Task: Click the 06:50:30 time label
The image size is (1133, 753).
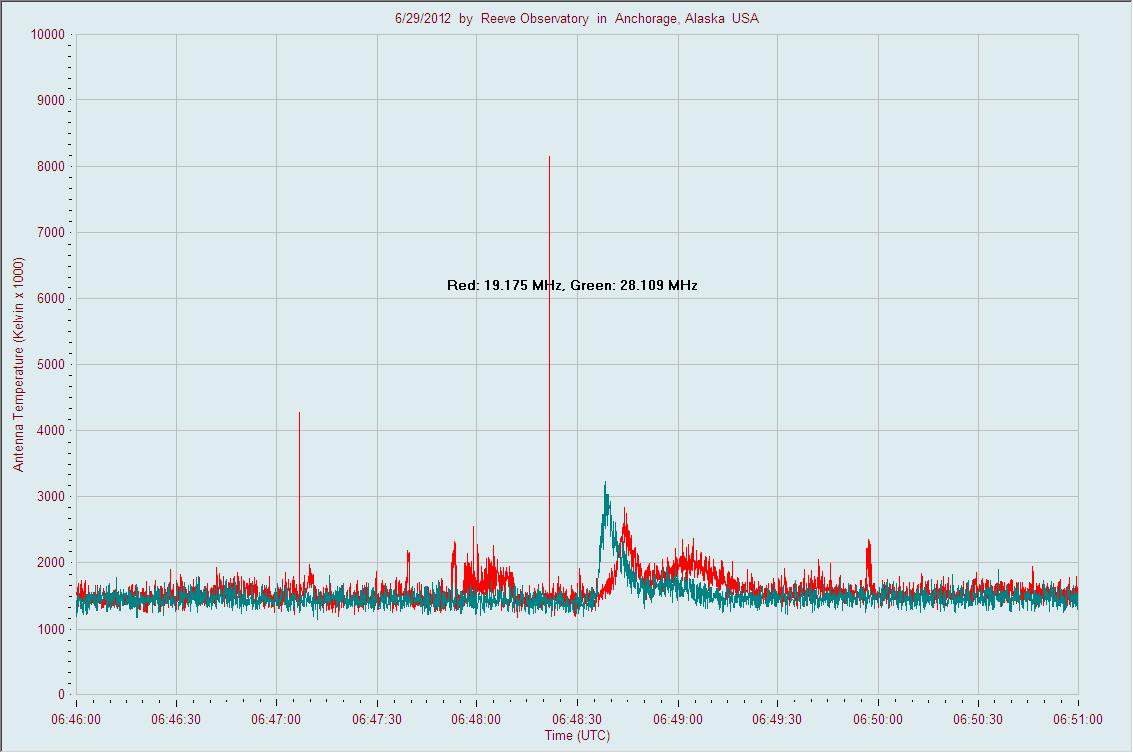Action: pos(978,719)
